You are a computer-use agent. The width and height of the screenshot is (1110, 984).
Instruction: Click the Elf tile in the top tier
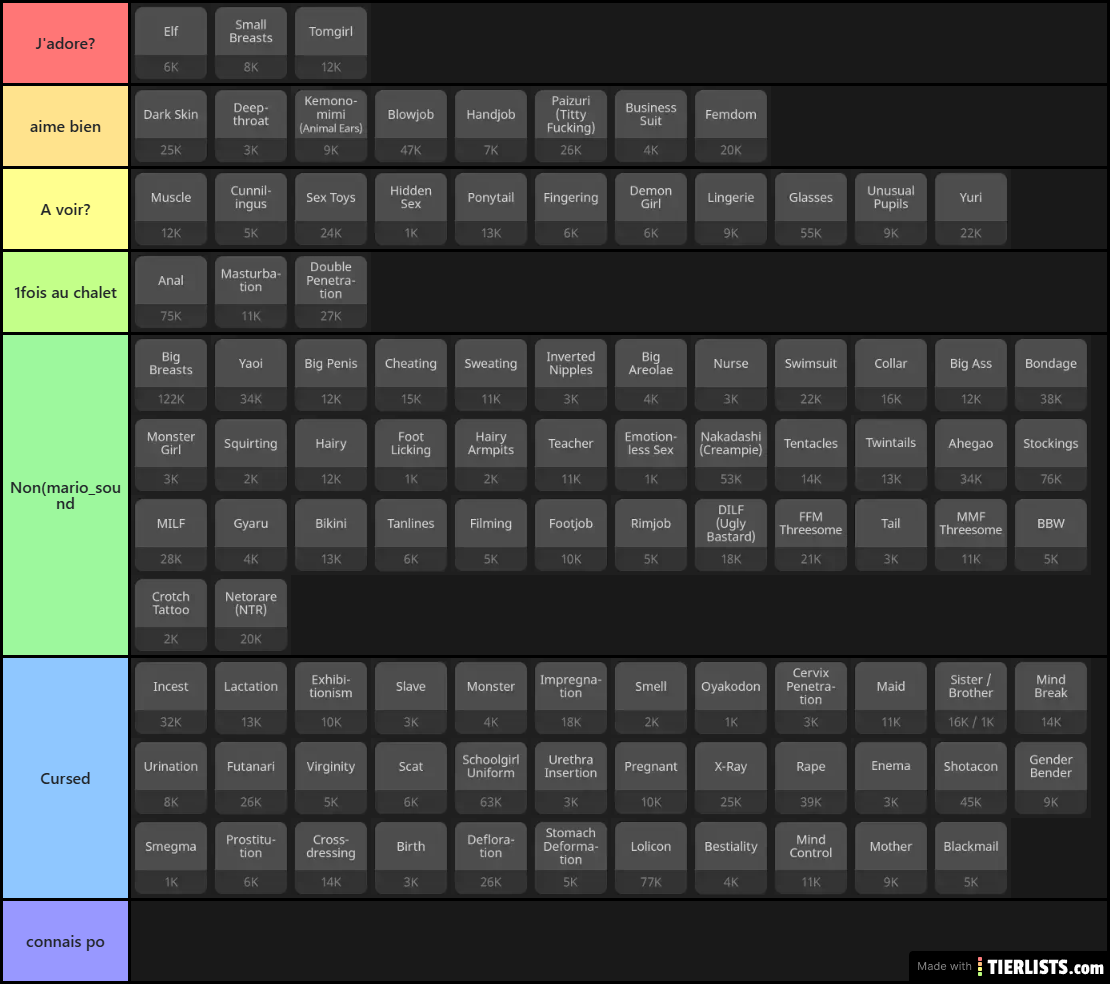coord(171,43)
